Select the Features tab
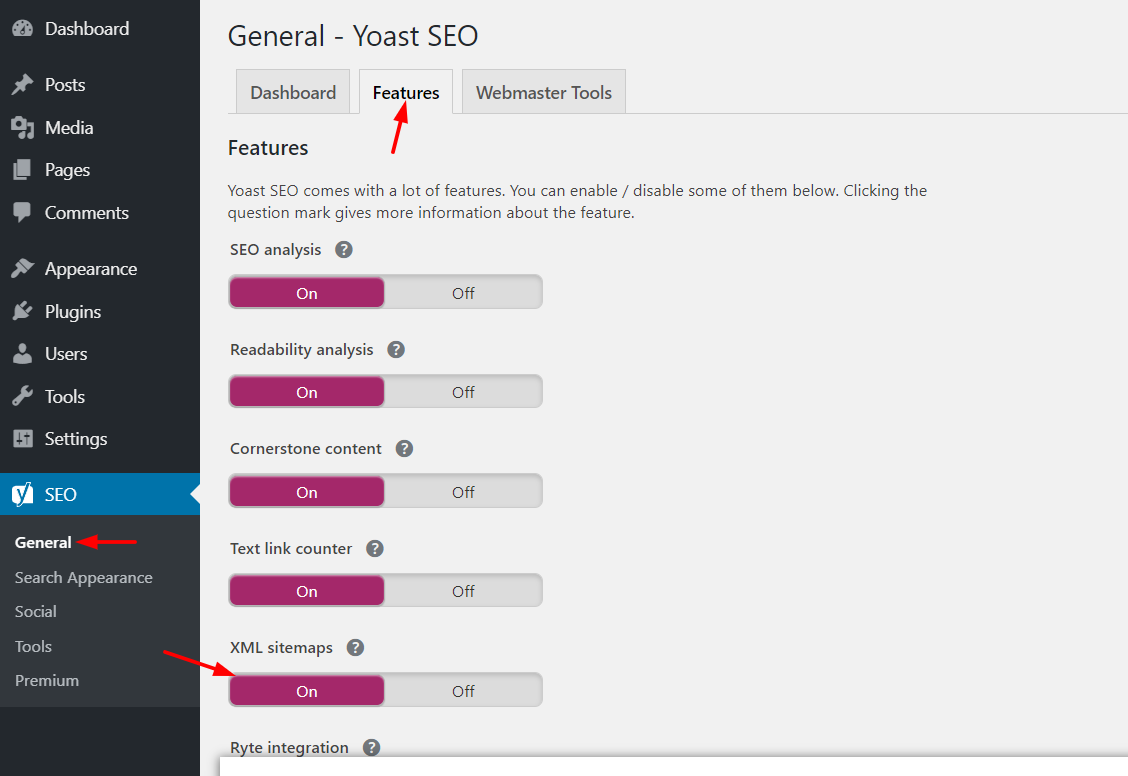 406,92
